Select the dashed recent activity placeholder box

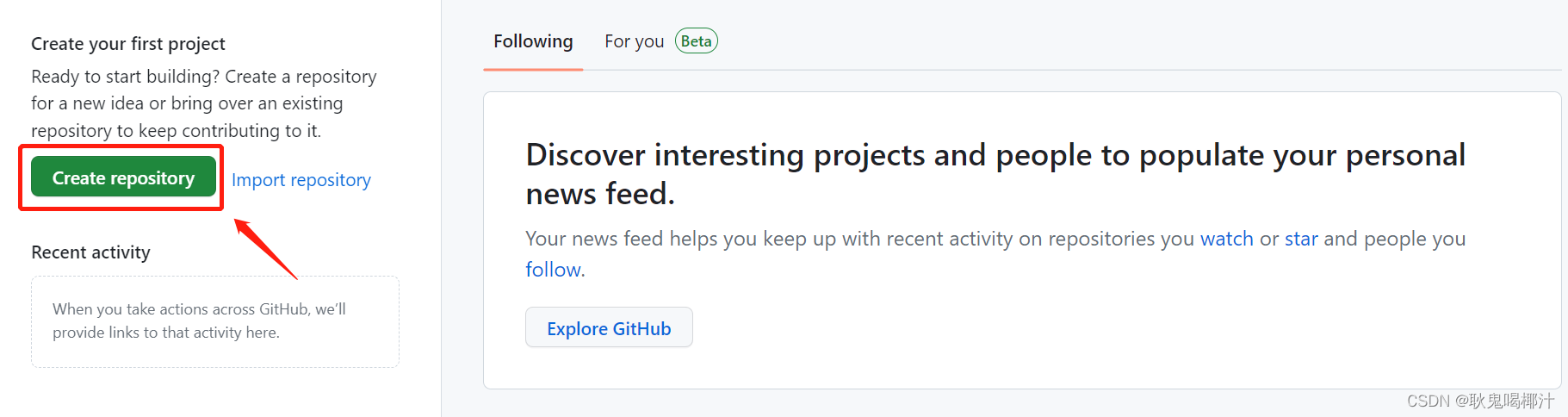click(x=215, y=321)
